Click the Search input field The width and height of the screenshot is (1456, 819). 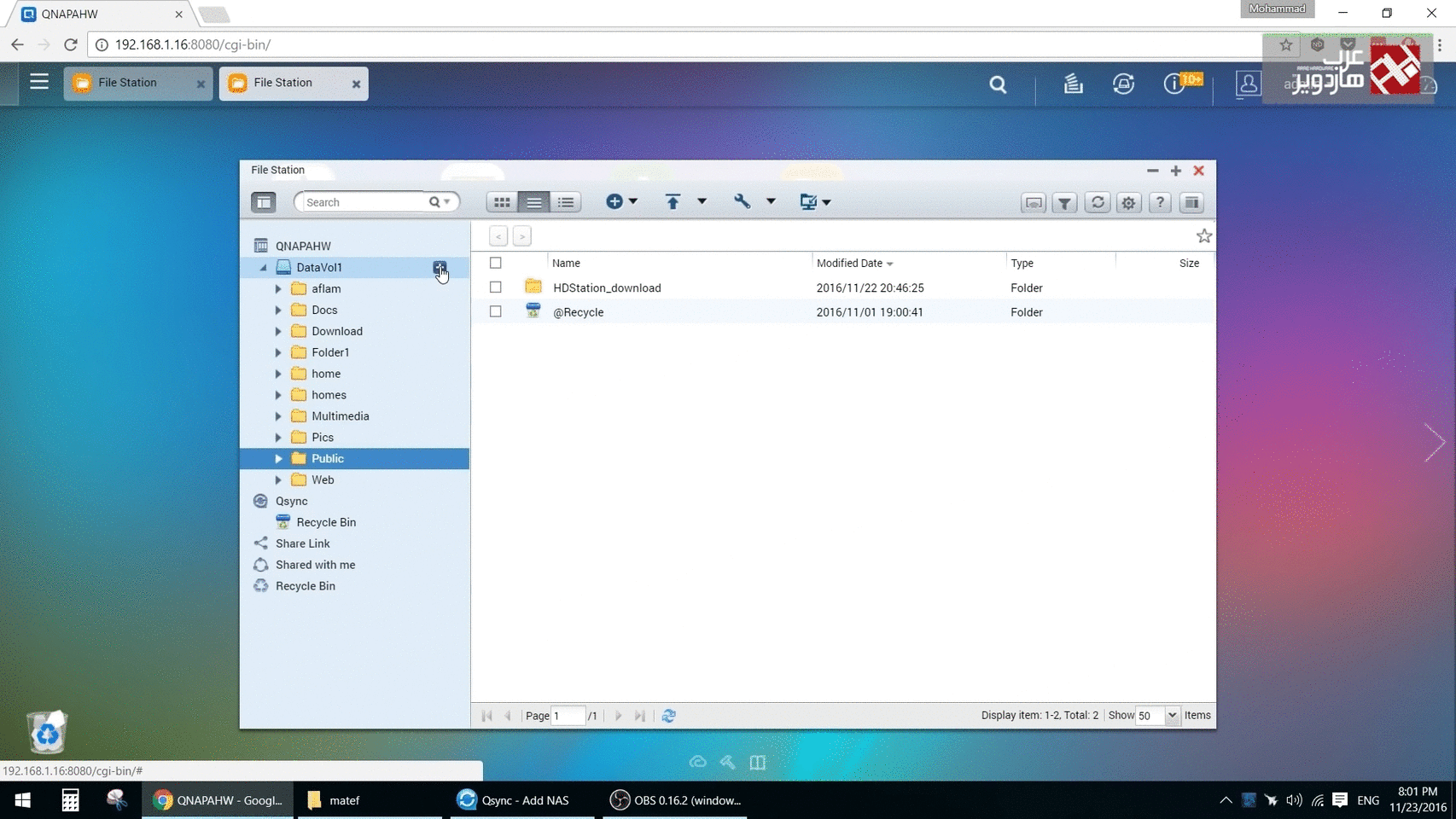point(364,202)
